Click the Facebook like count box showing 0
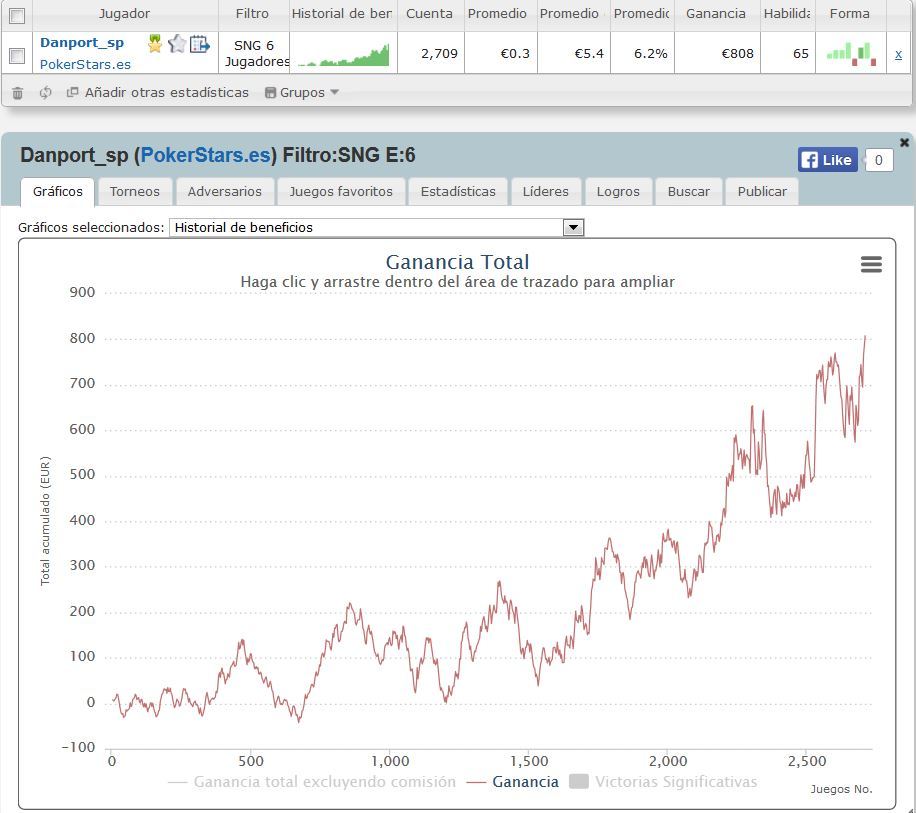916x813 pixels. (x=879, y=160)
